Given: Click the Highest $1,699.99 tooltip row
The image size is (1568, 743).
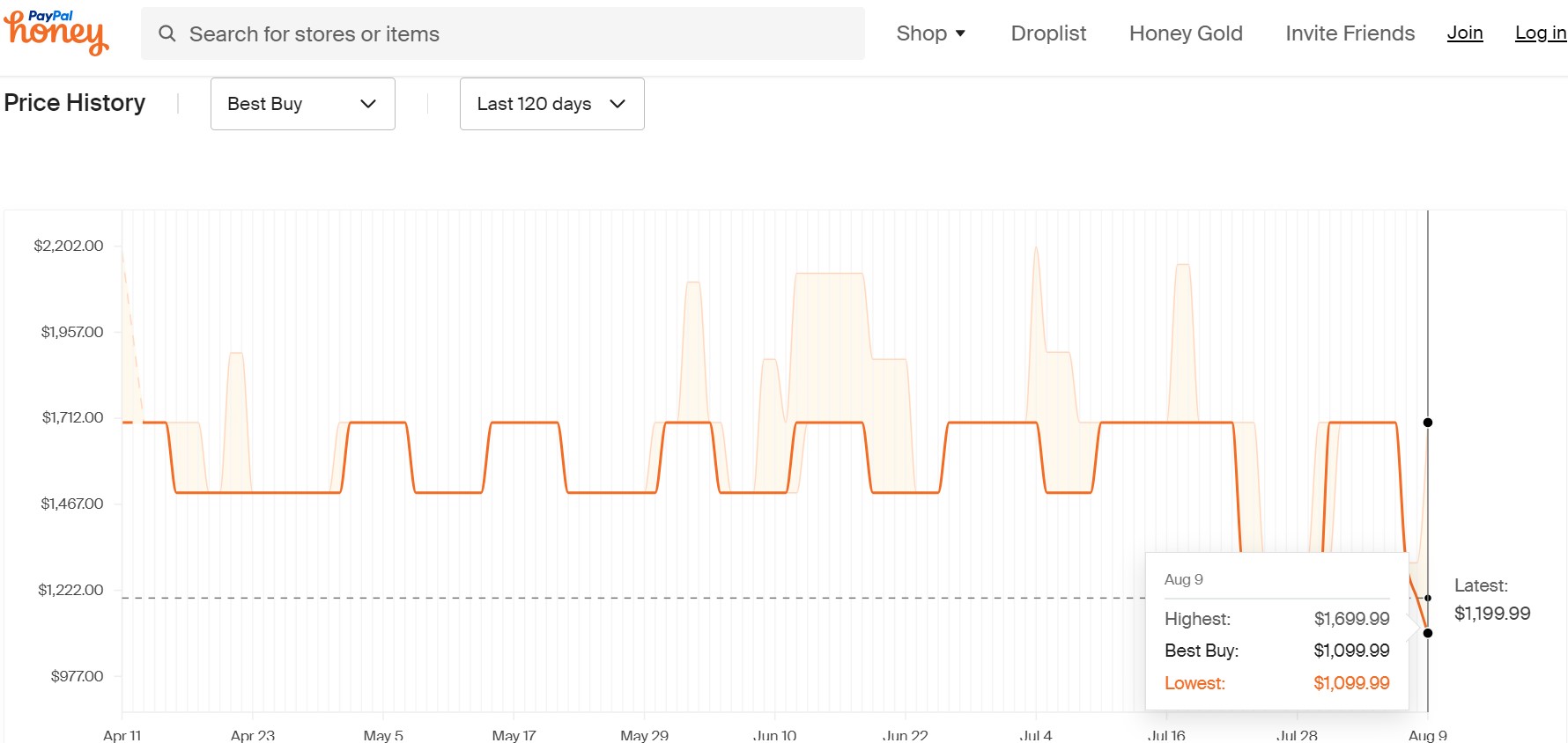Looking at the screenshot, I should pos(1277,619).
